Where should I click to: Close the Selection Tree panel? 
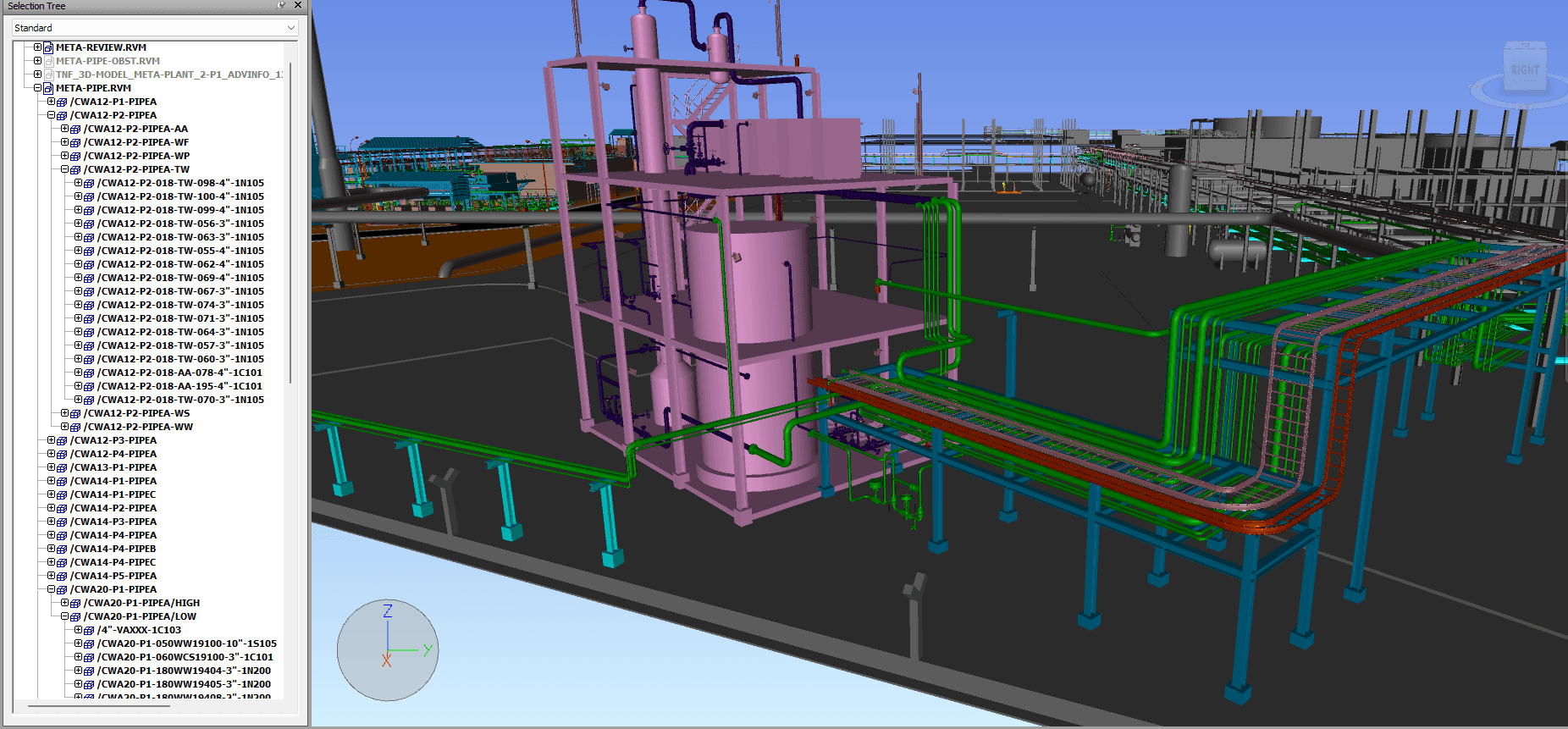(x=298, y=5)
